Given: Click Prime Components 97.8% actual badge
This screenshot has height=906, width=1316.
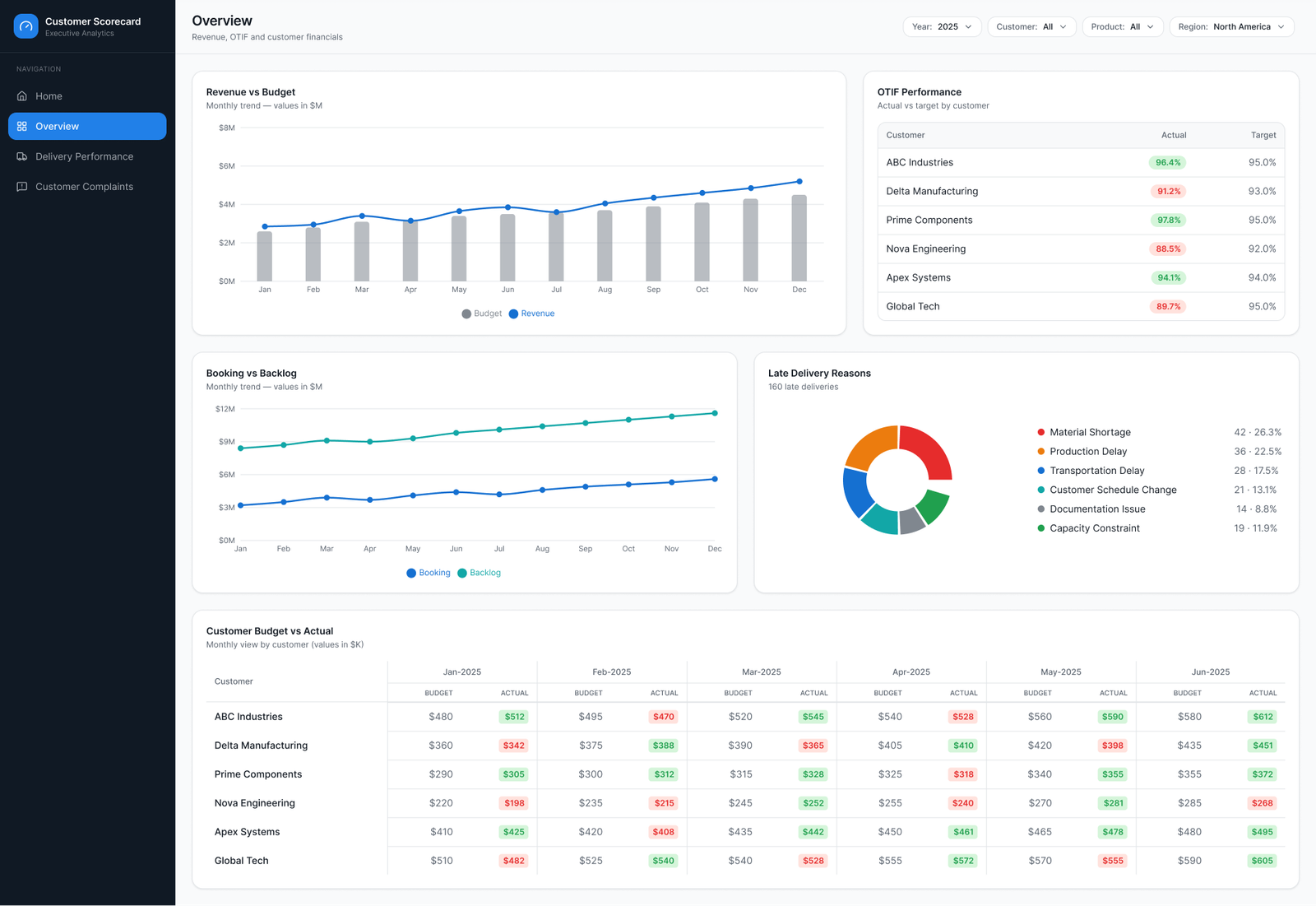Looking at the screenshot, I should pos(1169,221).
